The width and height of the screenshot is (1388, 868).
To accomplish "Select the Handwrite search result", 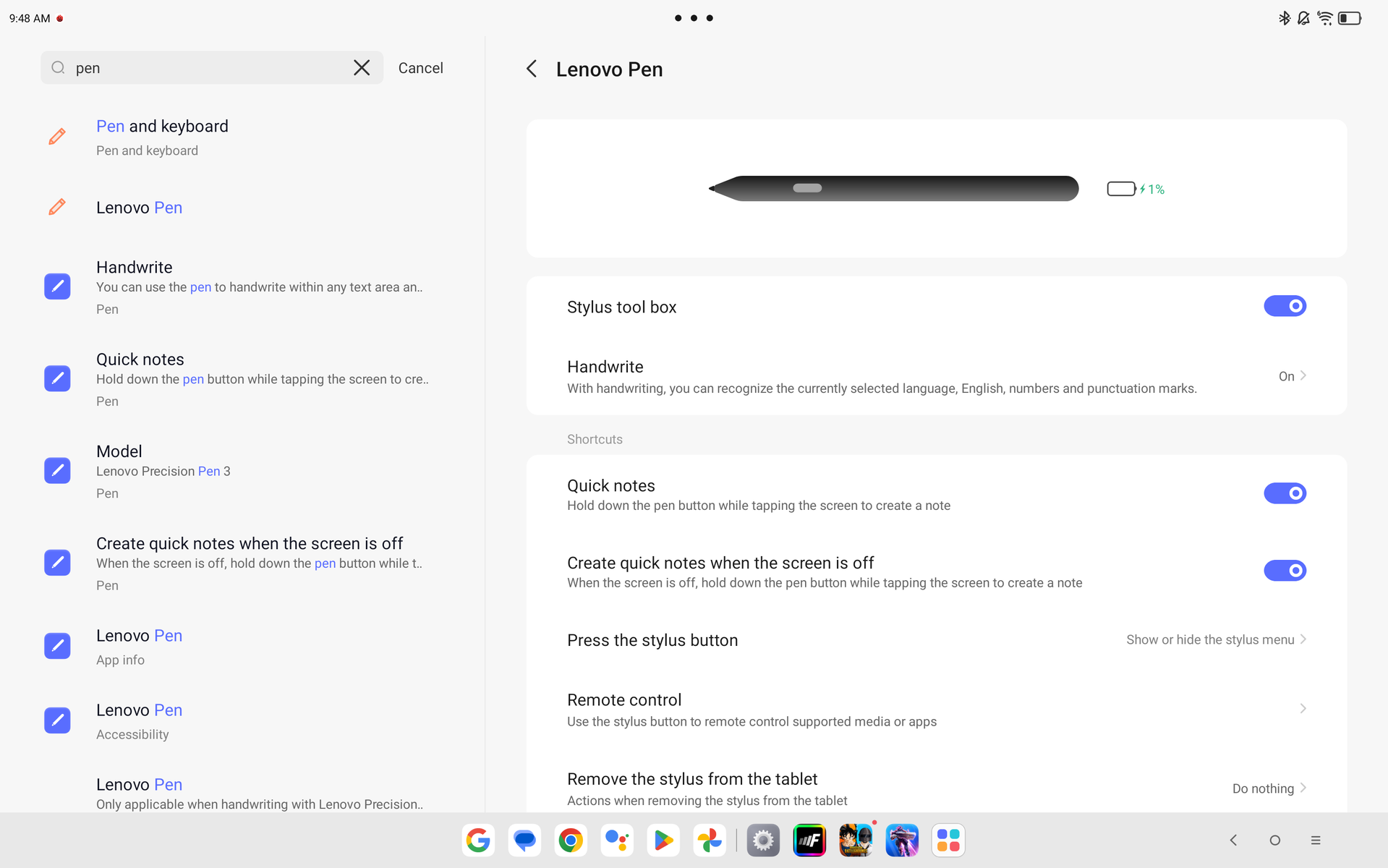I will pyautogui.click(x=242, y=287).
